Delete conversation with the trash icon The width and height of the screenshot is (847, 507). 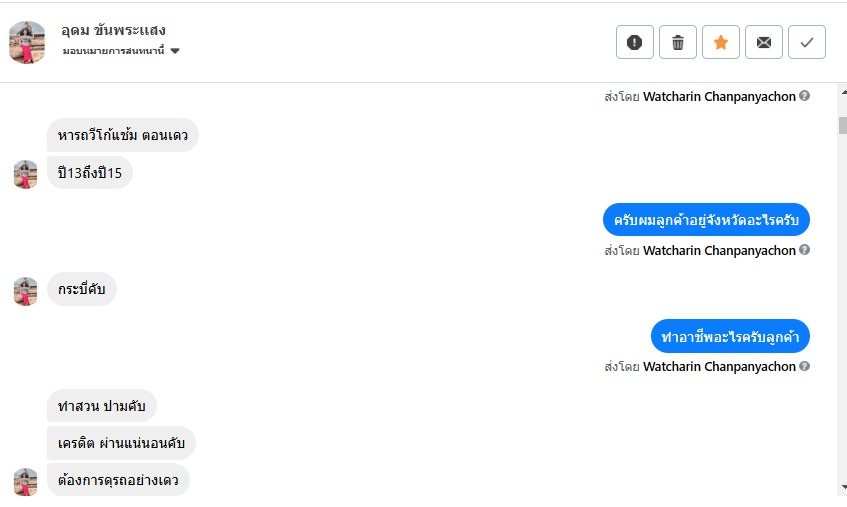click(677, 42)
